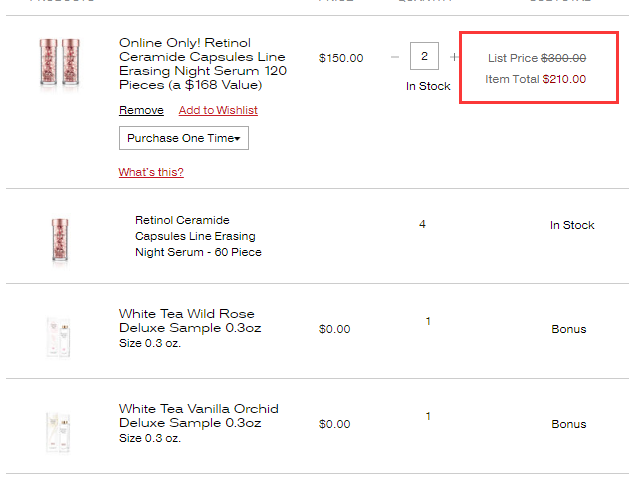Add Retinol Capsules to Wishlist
The image size is (629, 477).
tap(218, 110)
